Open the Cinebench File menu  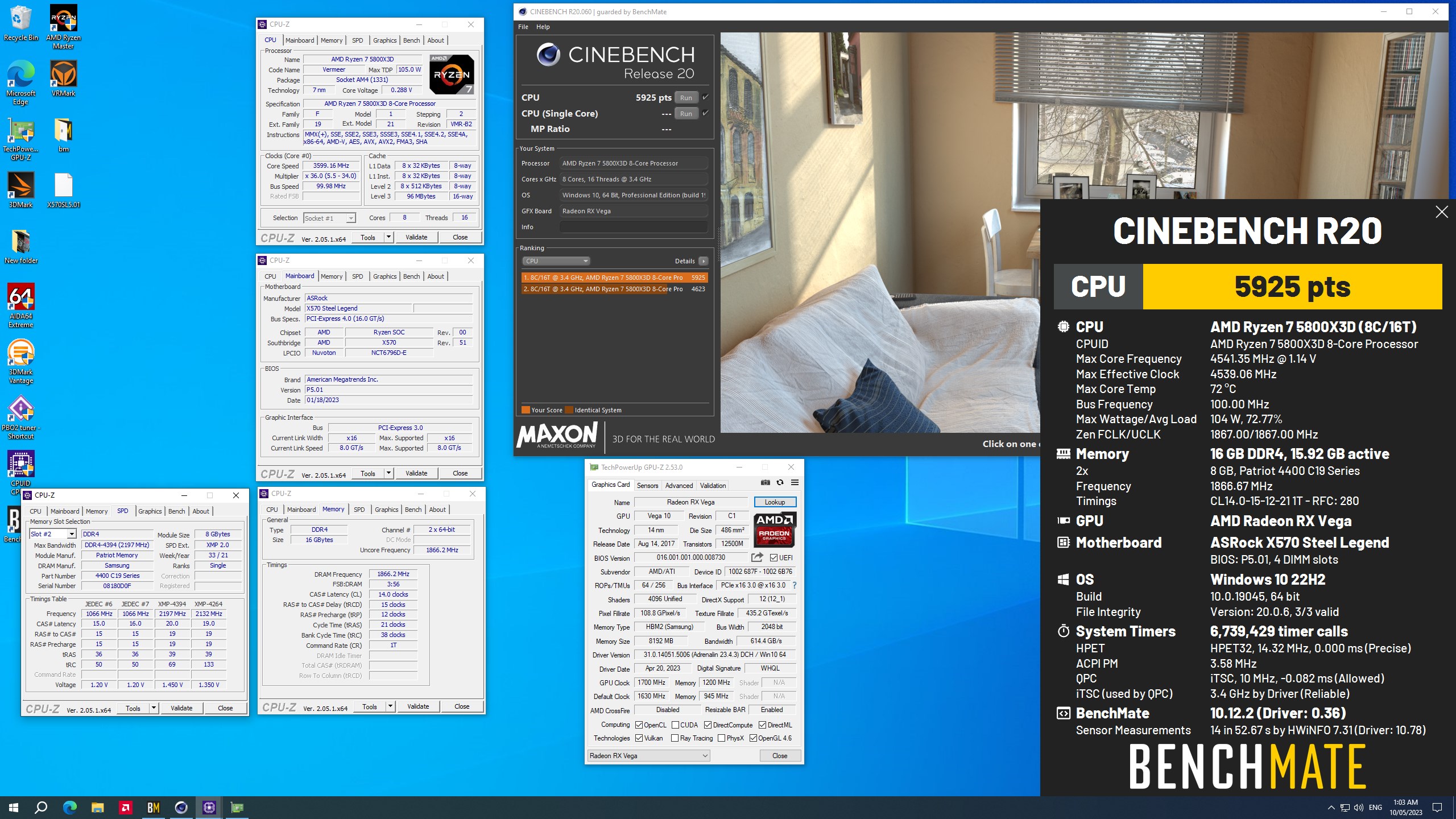523,27
